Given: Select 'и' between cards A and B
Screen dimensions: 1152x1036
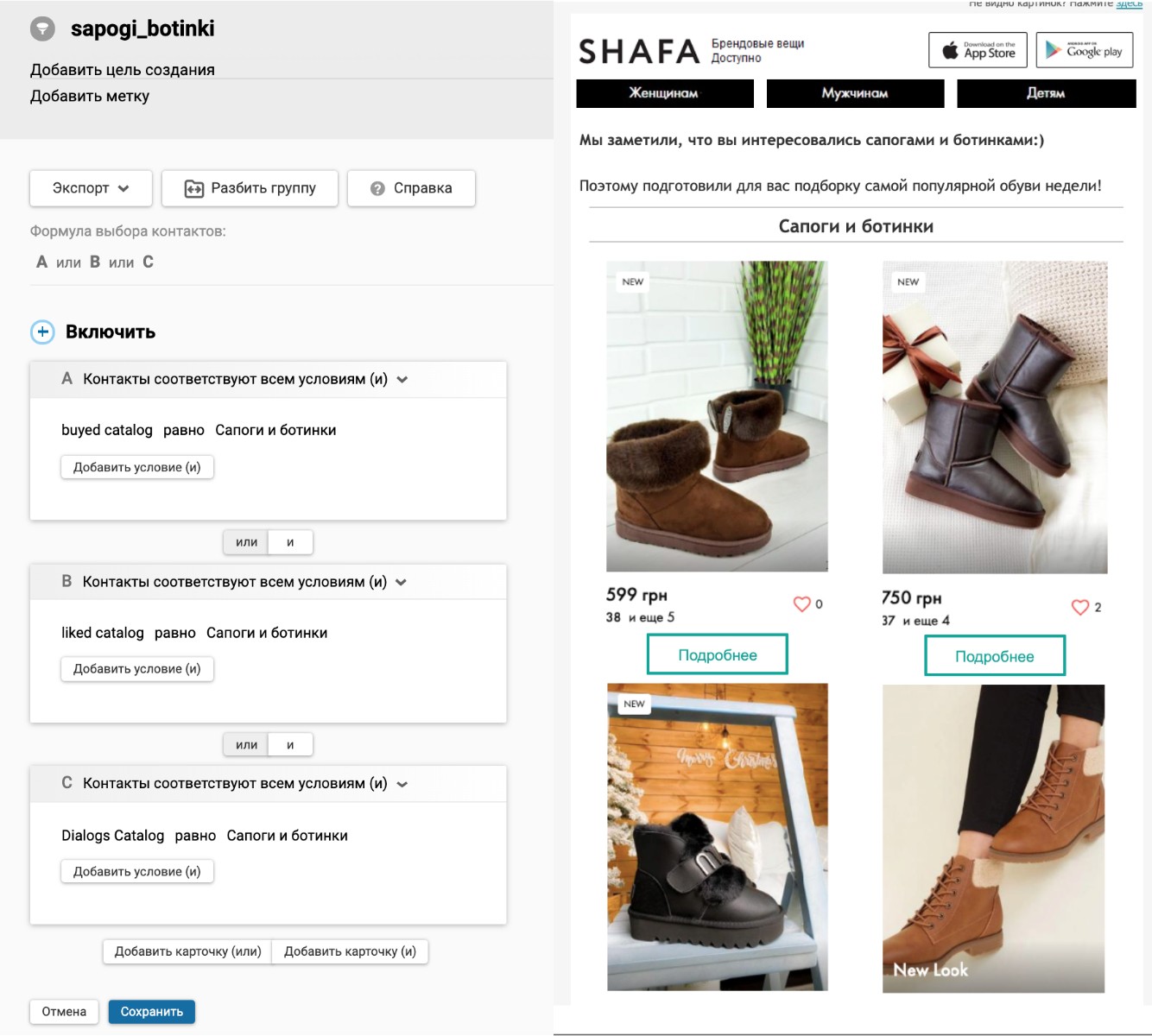Looking at the screenshot, I should [x=290, y=542].
